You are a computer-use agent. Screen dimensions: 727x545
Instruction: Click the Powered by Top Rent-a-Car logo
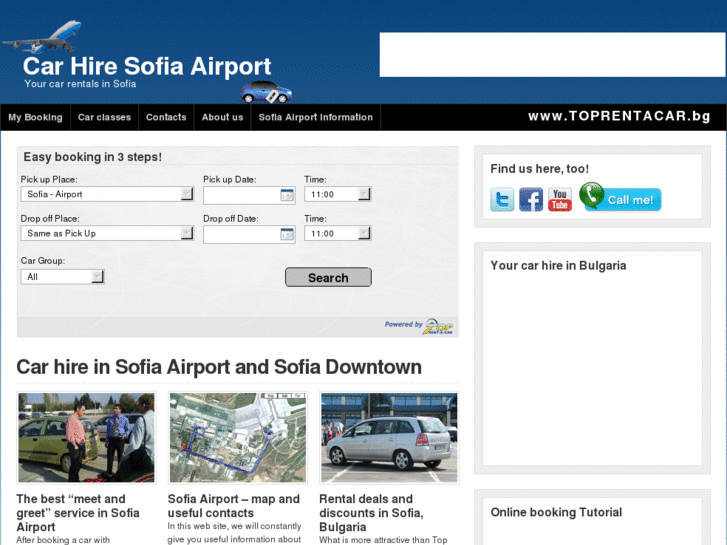point(419,327)
